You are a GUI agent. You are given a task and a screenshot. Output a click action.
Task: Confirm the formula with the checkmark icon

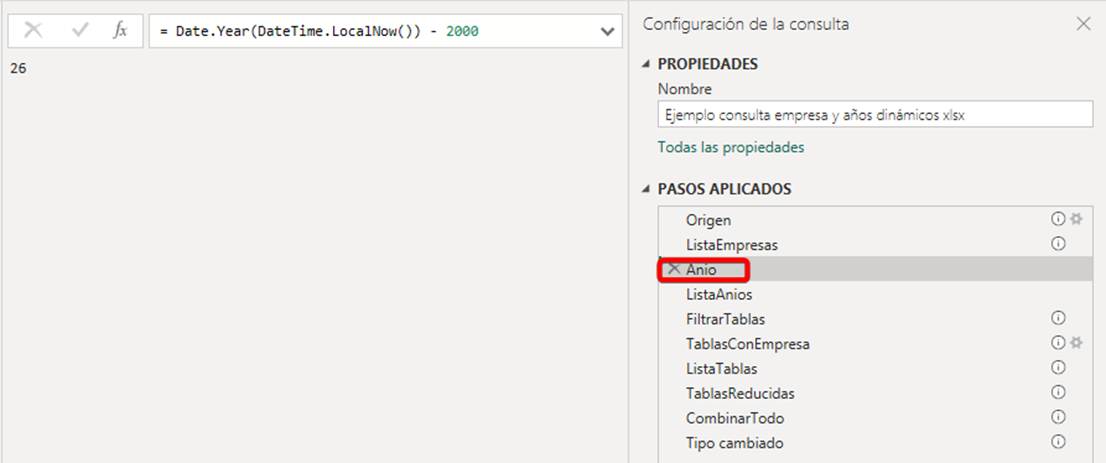coord(80,31)
